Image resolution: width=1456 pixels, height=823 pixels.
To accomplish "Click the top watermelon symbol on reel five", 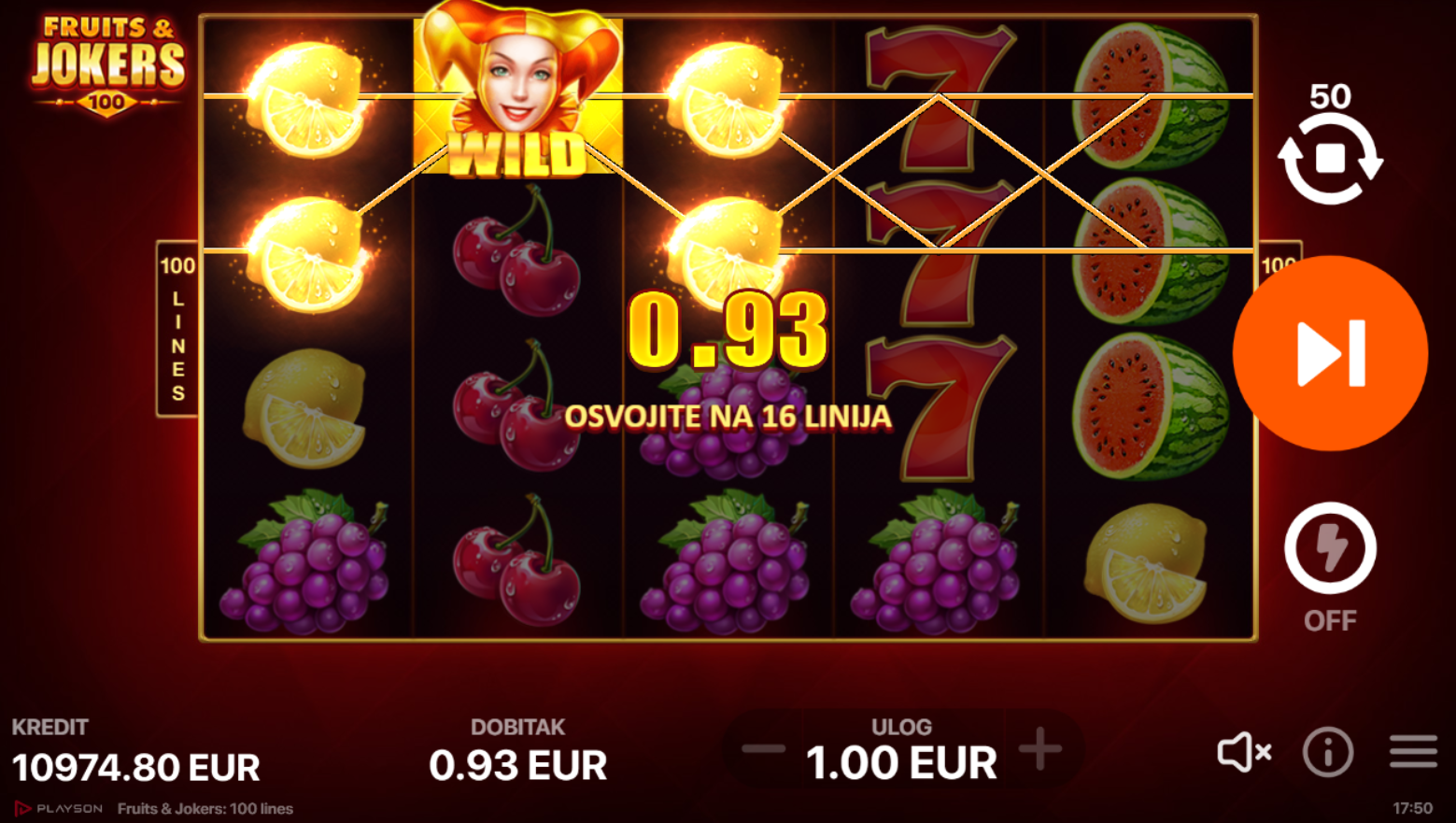I will pyautogui.click(x=1151, y=98).
